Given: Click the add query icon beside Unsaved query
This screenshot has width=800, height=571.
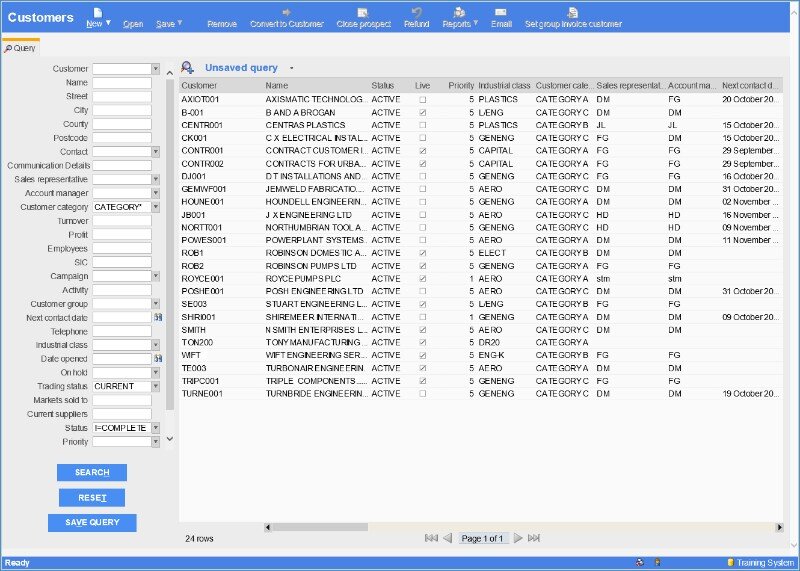Looking at the screenshot, I should pos(187,68).
